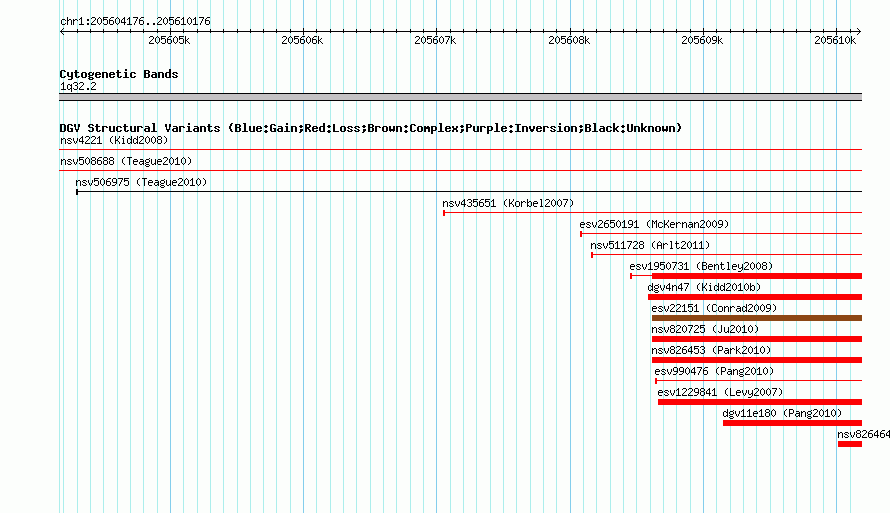
Task: Click the 205605k ruler tick label
Action: click(x=169, y=40)
